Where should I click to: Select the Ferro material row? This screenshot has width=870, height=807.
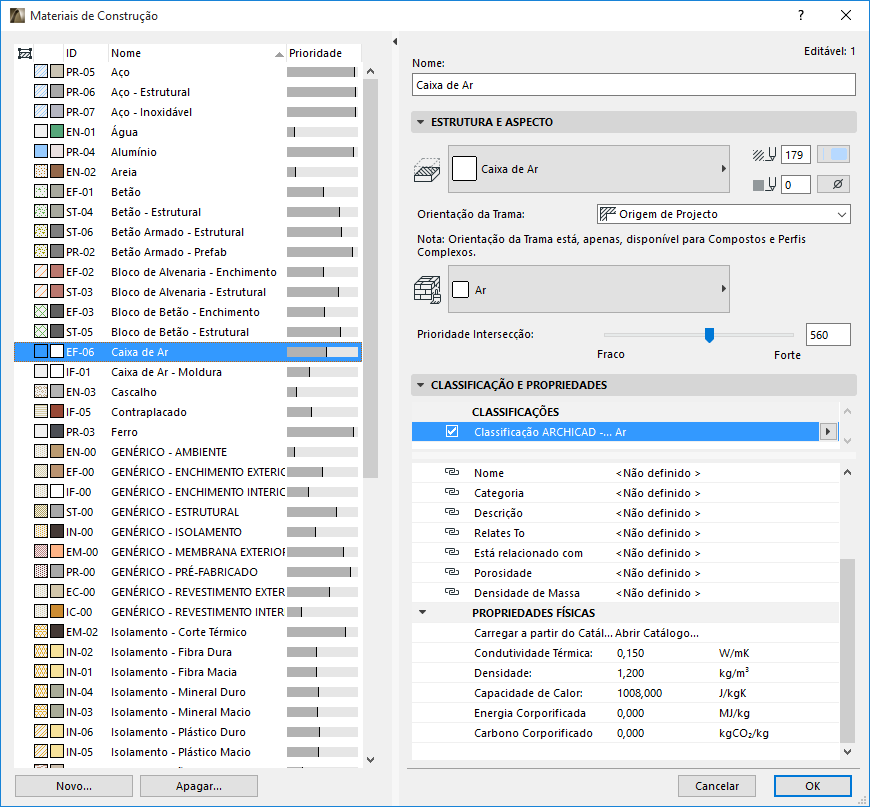(188, 432)
